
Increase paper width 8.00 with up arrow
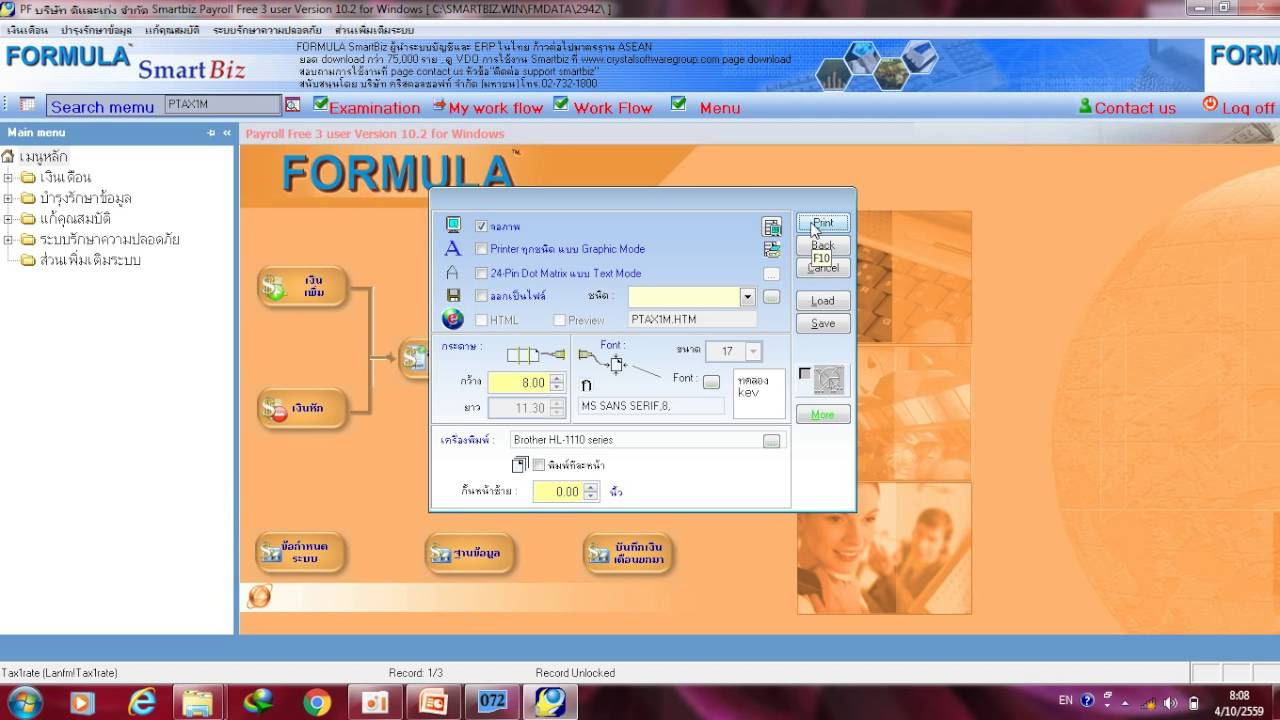click(x=557, y=378)
